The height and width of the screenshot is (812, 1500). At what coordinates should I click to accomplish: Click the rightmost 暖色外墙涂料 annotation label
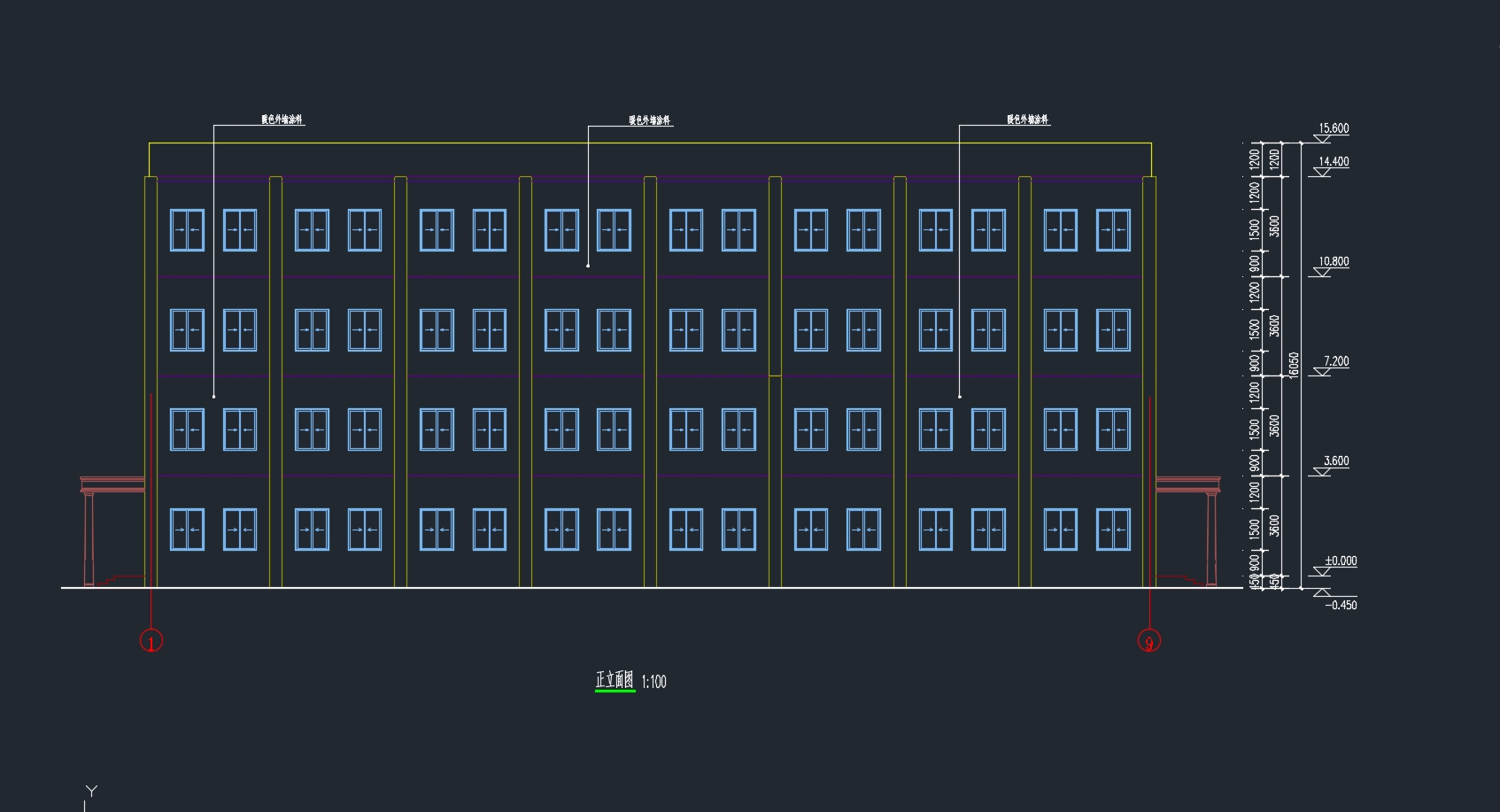1027,120
